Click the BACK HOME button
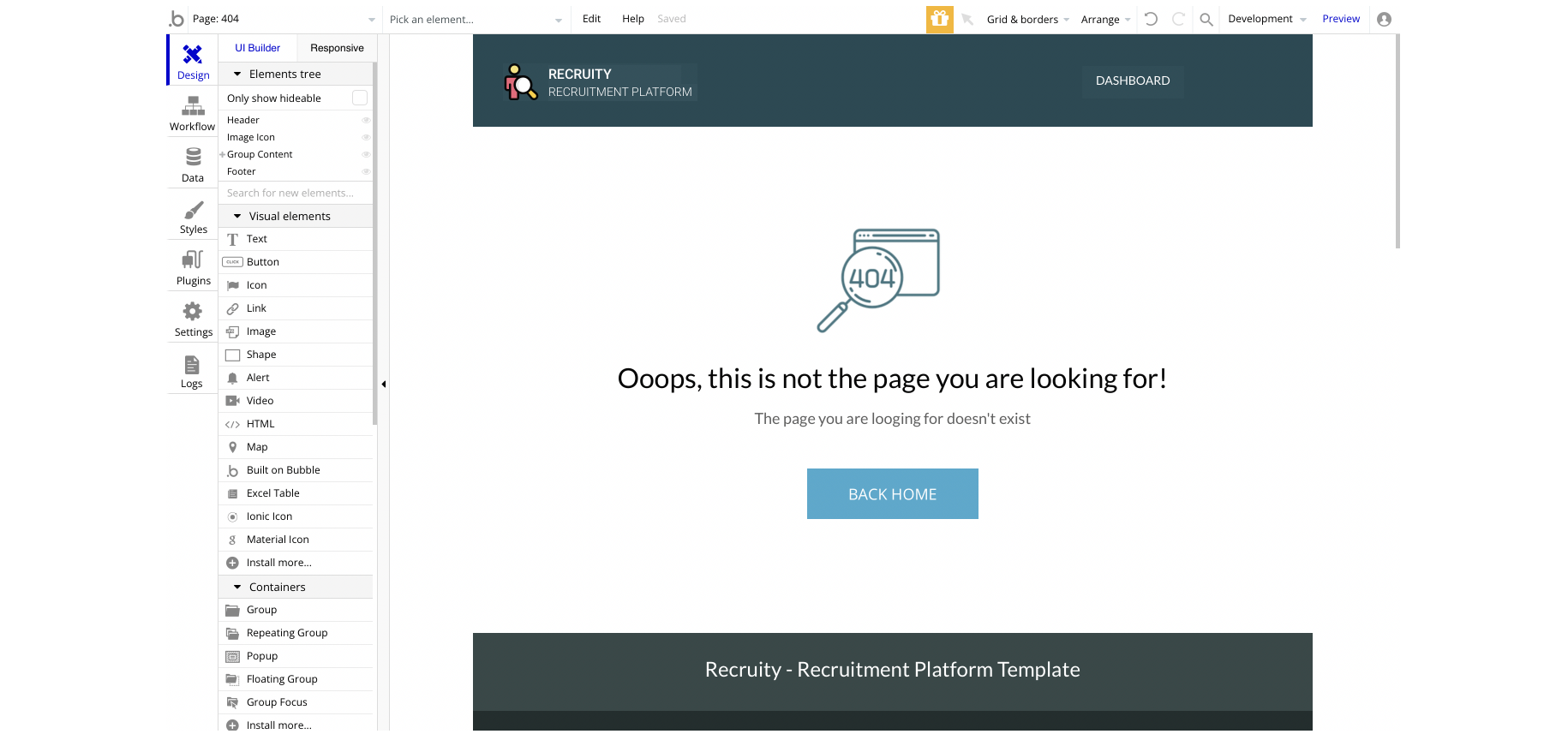 (892, 493)
